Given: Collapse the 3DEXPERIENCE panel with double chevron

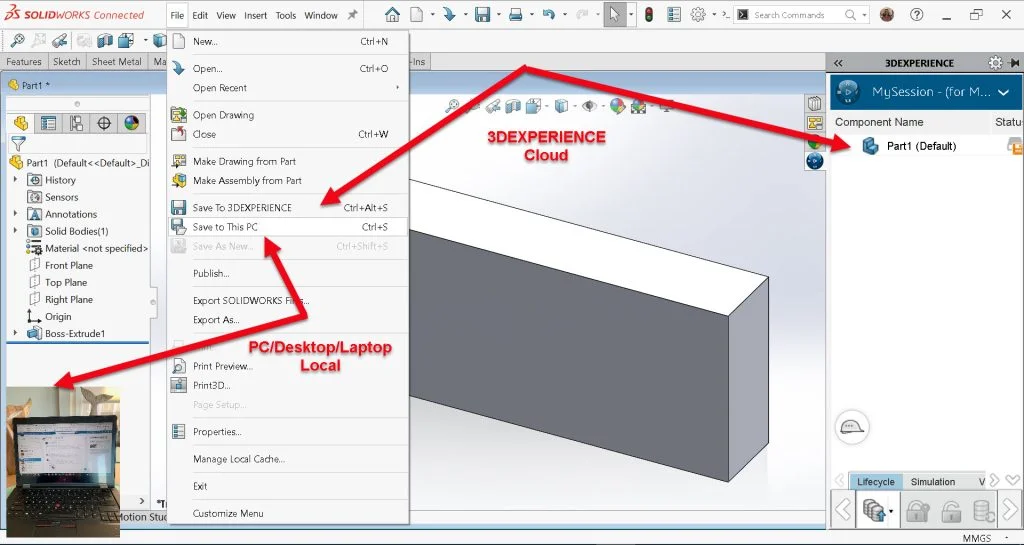Looking at the screenshot, I should (x=838, y=63).
